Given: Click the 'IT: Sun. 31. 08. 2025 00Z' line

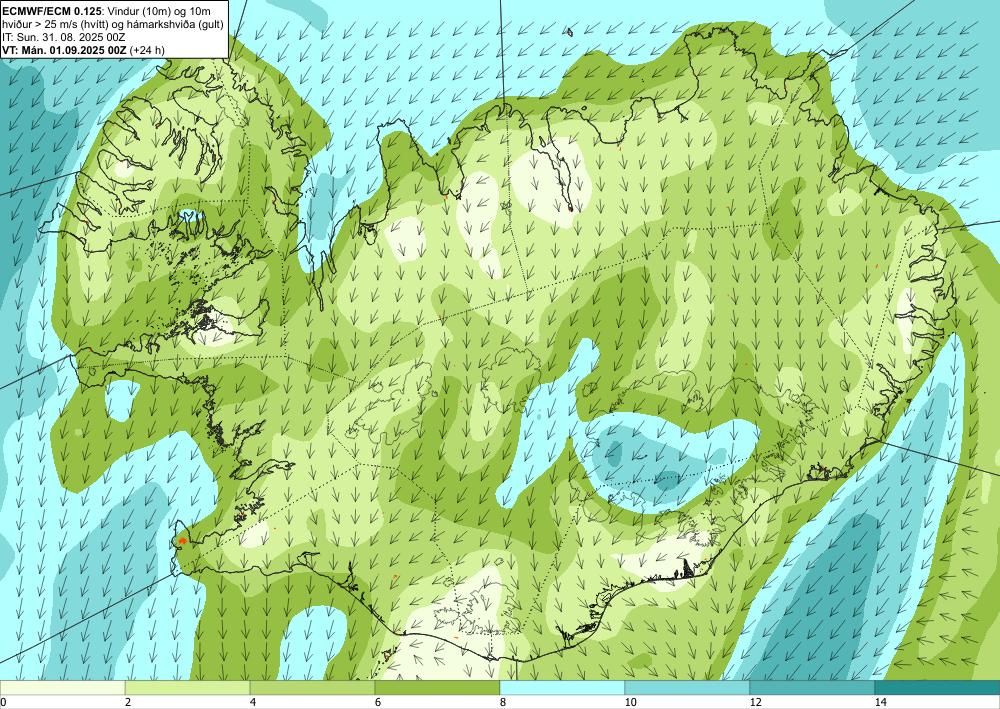Looking at the screenshot, I should [64, 37].
